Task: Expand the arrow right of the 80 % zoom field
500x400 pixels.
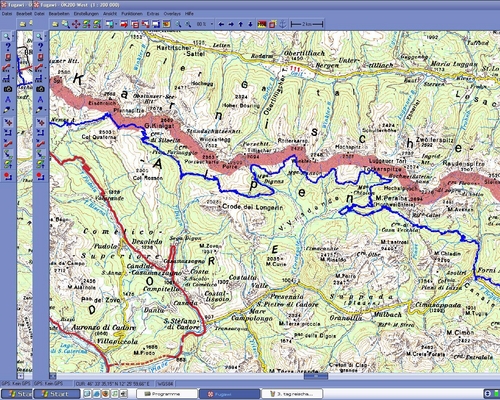Action: coord(212,24)
